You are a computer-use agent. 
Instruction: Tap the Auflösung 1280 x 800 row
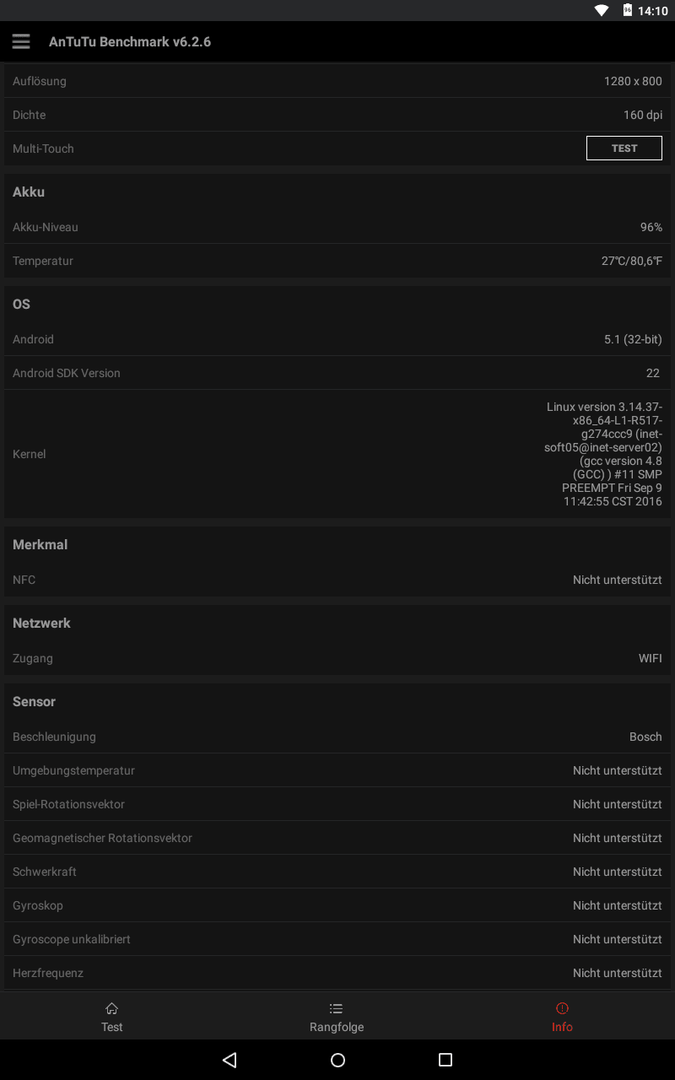pos(338,81)
